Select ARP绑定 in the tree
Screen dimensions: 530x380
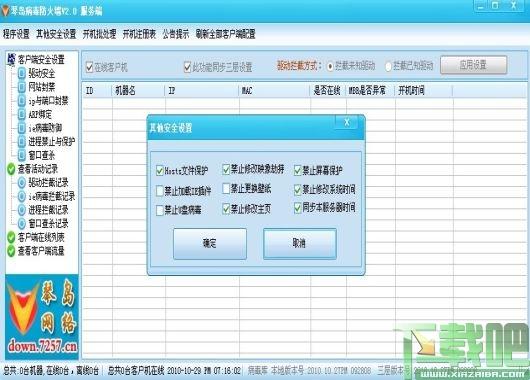point(40,114)
